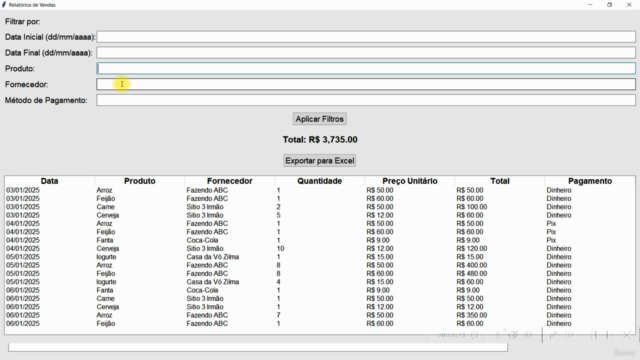The image size is (640, 360).
Task: Select Fanta row dated 06/01/2025
Action: tap(320, 290)
